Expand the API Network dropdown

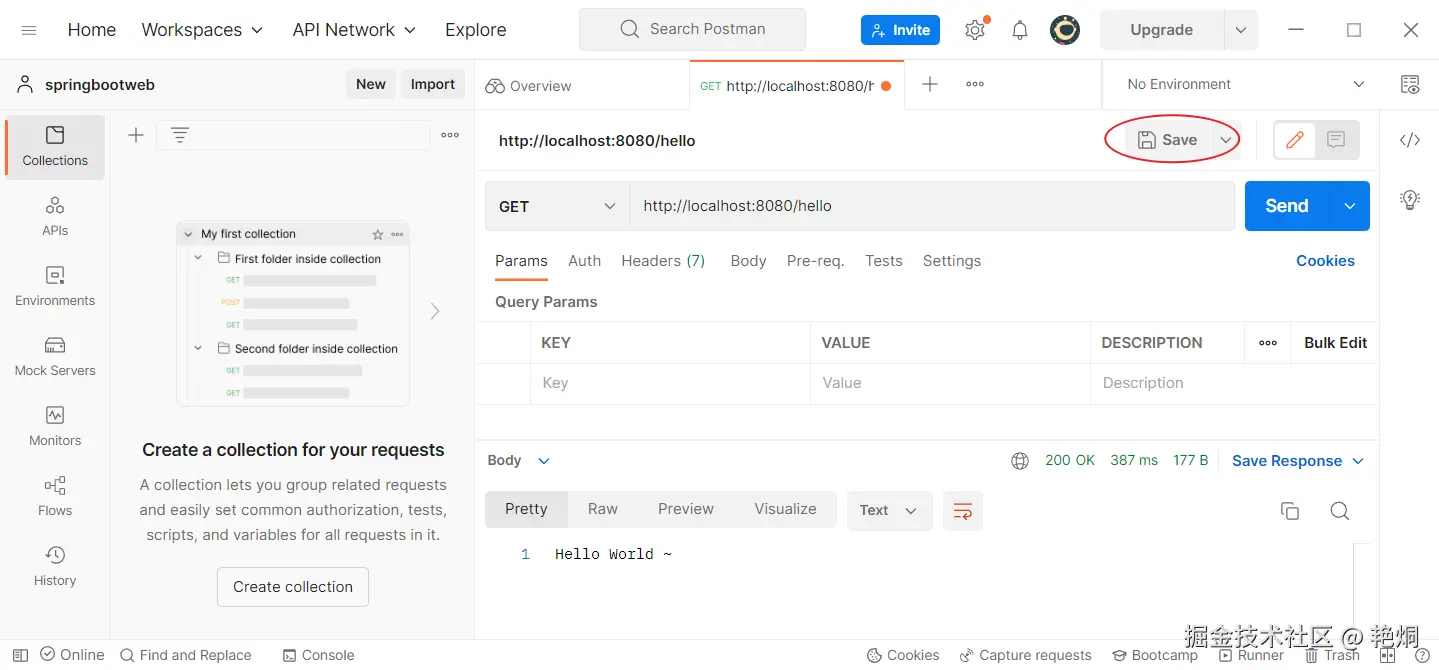[354, 30]
